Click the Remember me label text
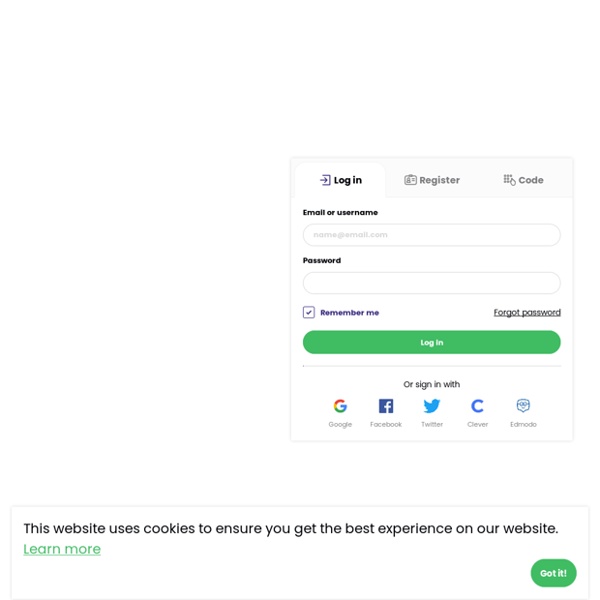This screenshot has height=600, width=600. (349, 313)
